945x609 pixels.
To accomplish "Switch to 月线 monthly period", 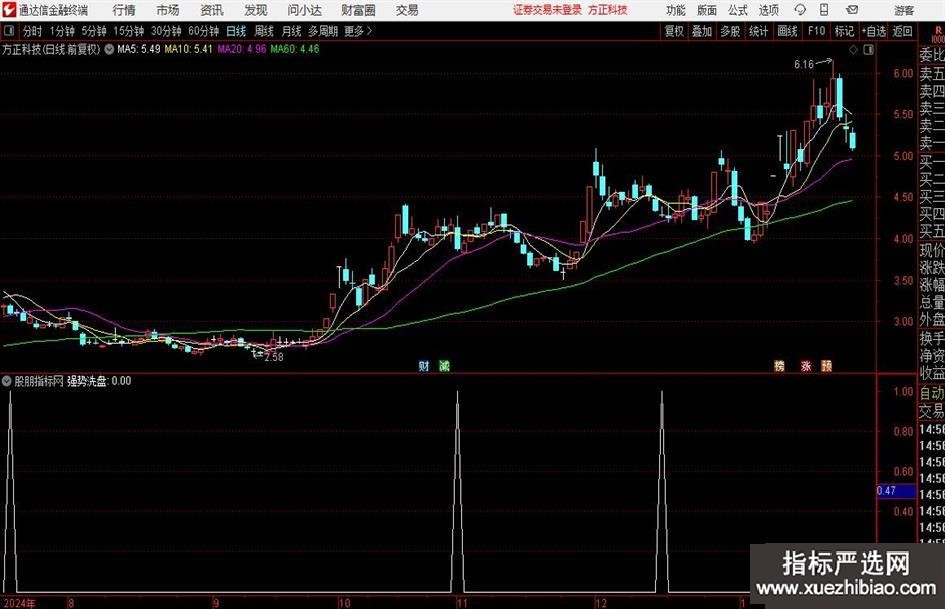I will coord(292,31).
